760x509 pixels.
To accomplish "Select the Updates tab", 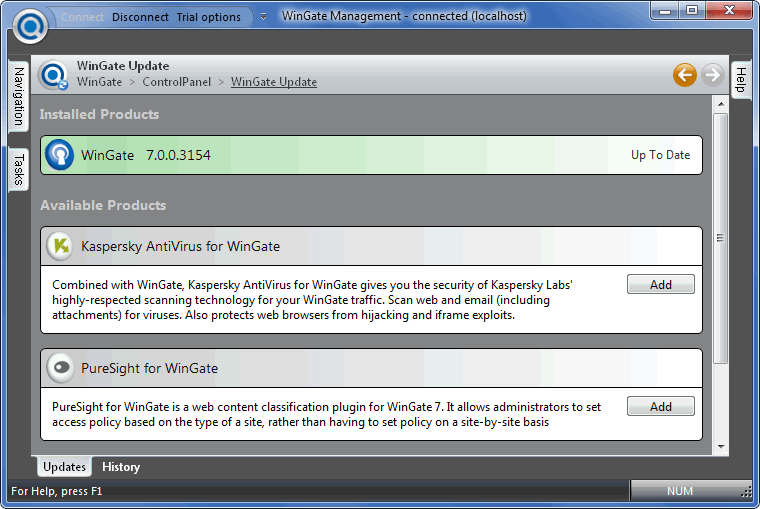I will pos(64,467).
